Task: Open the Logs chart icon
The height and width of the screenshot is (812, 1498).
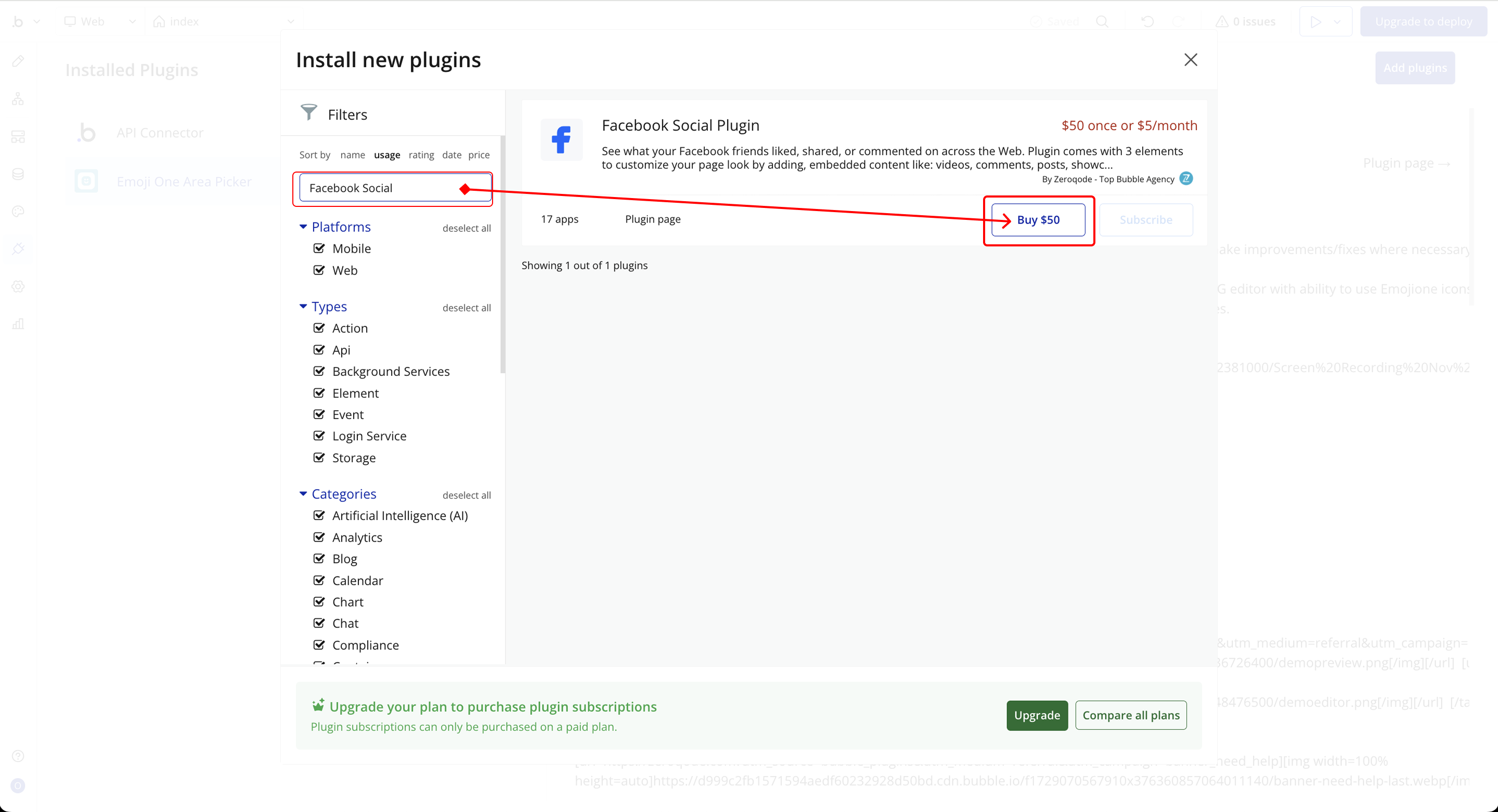Action: click(x=18, y=324)
